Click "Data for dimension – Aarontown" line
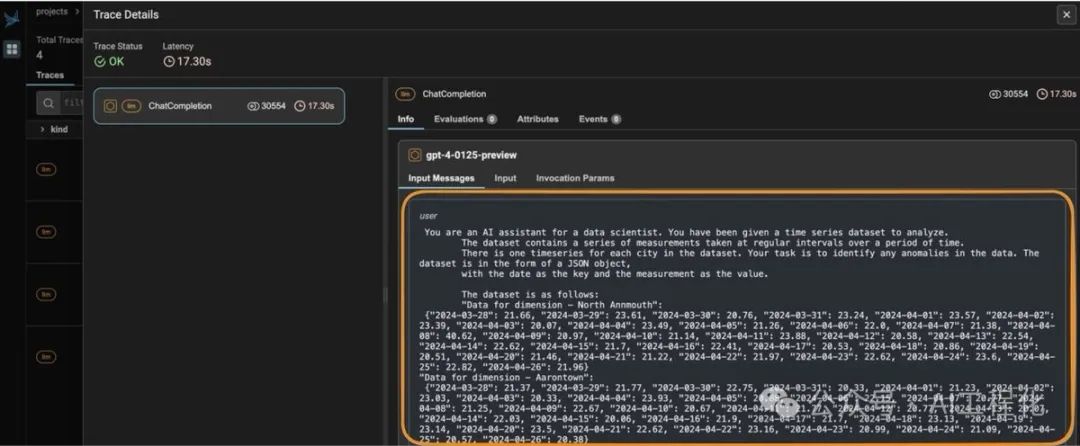 [505, 378]
